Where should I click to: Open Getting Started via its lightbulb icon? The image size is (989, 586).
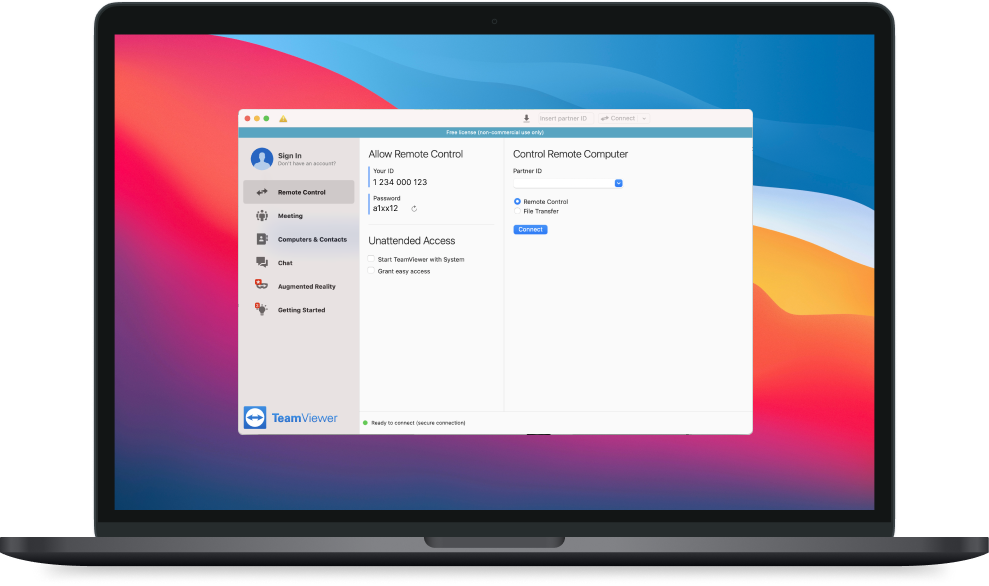click(261, 308)
